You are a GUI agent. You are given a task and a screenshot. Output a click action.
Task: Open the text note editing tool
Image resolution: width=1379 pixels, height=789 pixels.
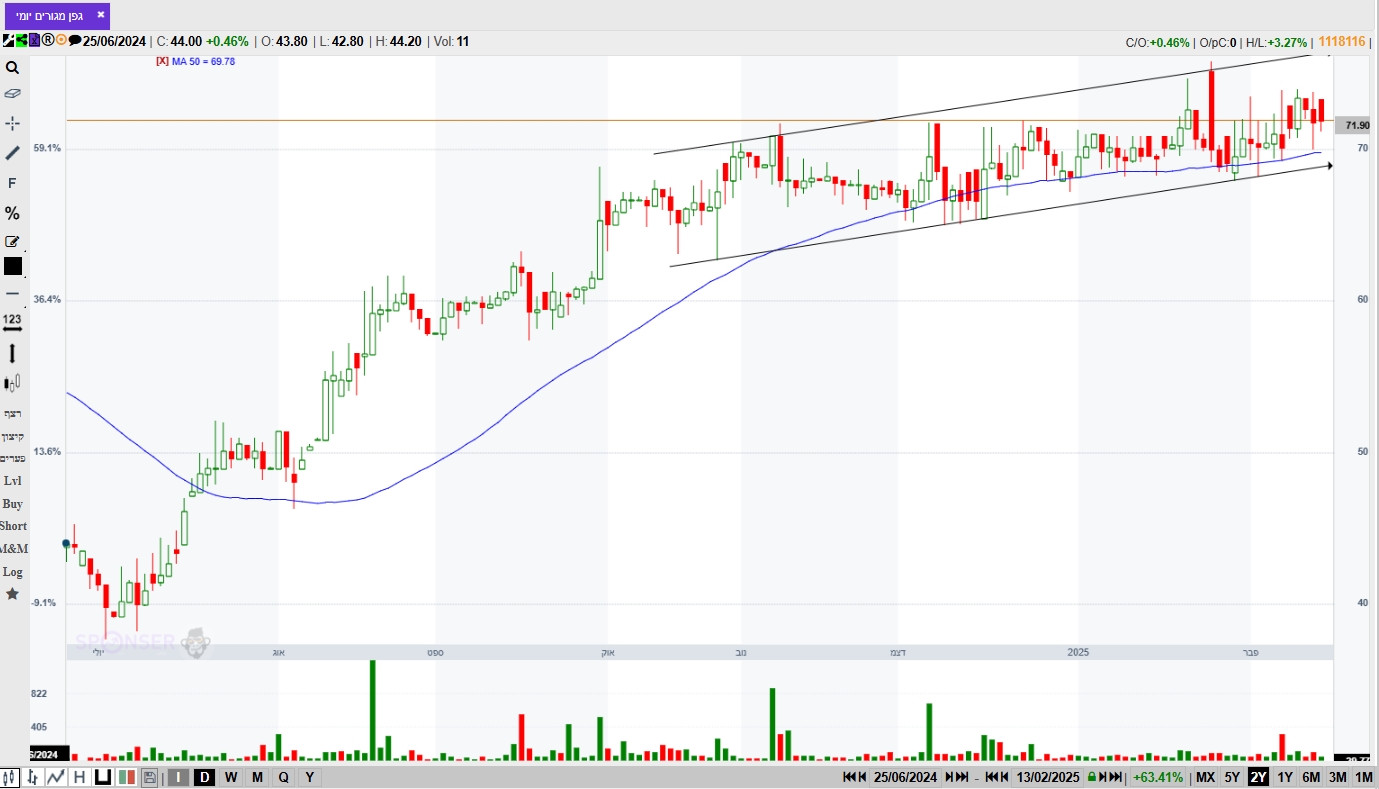12,241
